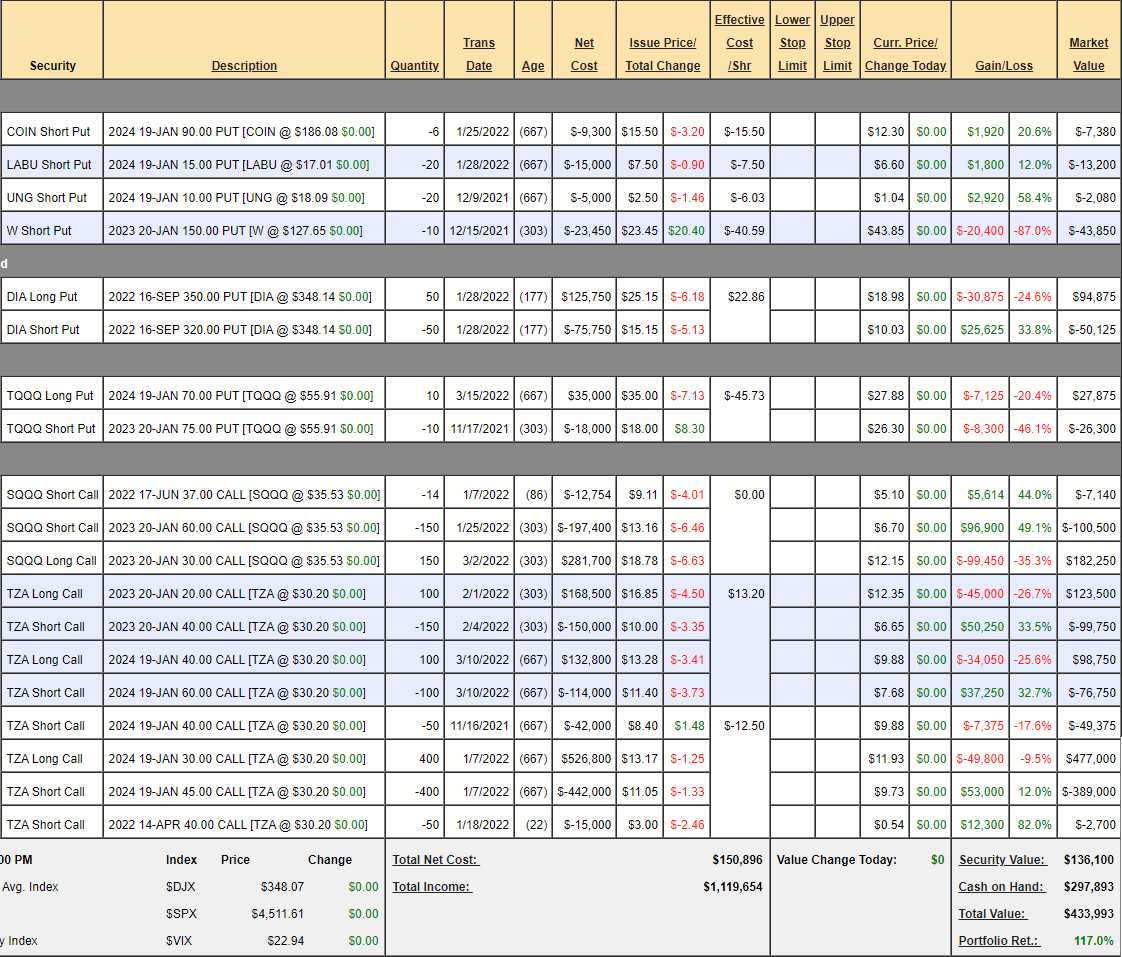Click the Lower Stop Limit cell for COIN

(792, 132)
